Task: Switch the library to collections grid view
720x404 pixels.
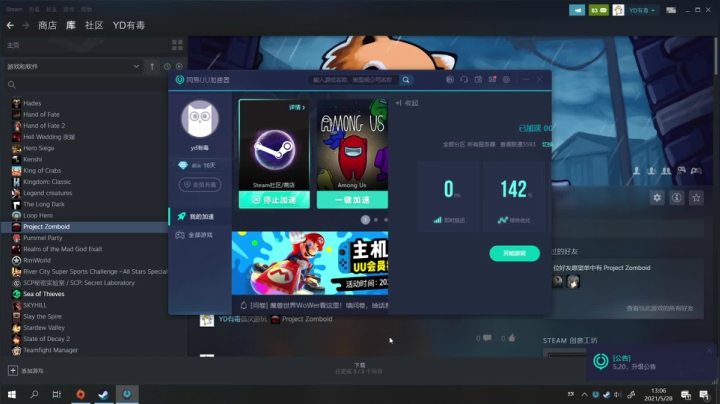Action: (177, 45)
